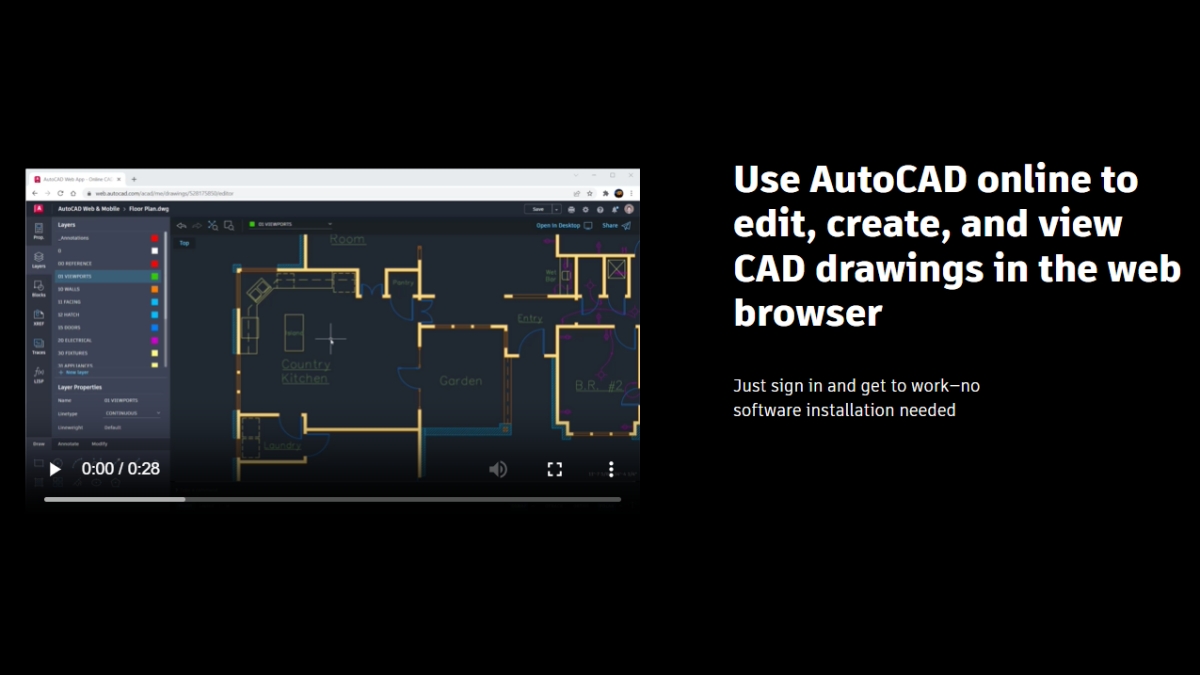Image resolution: width=1200 pixels, height=675 pixels.
Task: Click Open in Desktop
Action: [564, 226]
